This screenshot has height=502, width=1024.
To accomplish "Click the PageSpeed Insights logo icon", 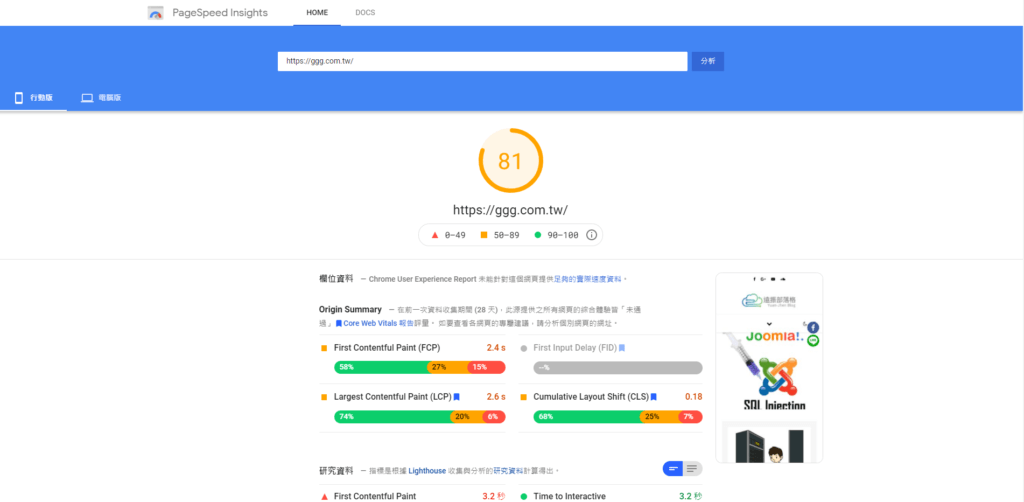I will (x=155, y=12).
